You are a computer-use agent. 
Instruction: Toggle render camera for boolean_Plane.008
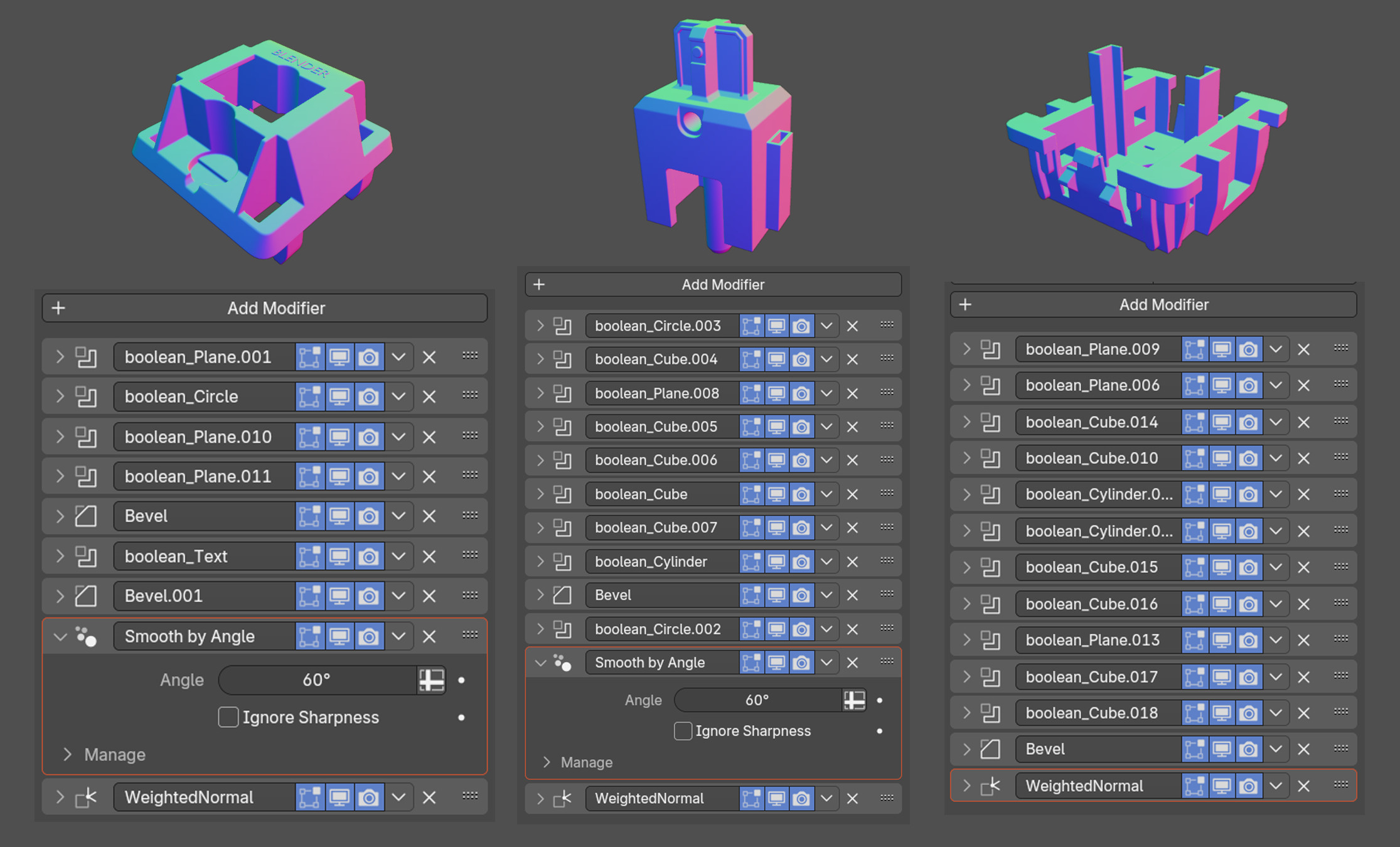(801, 393)
